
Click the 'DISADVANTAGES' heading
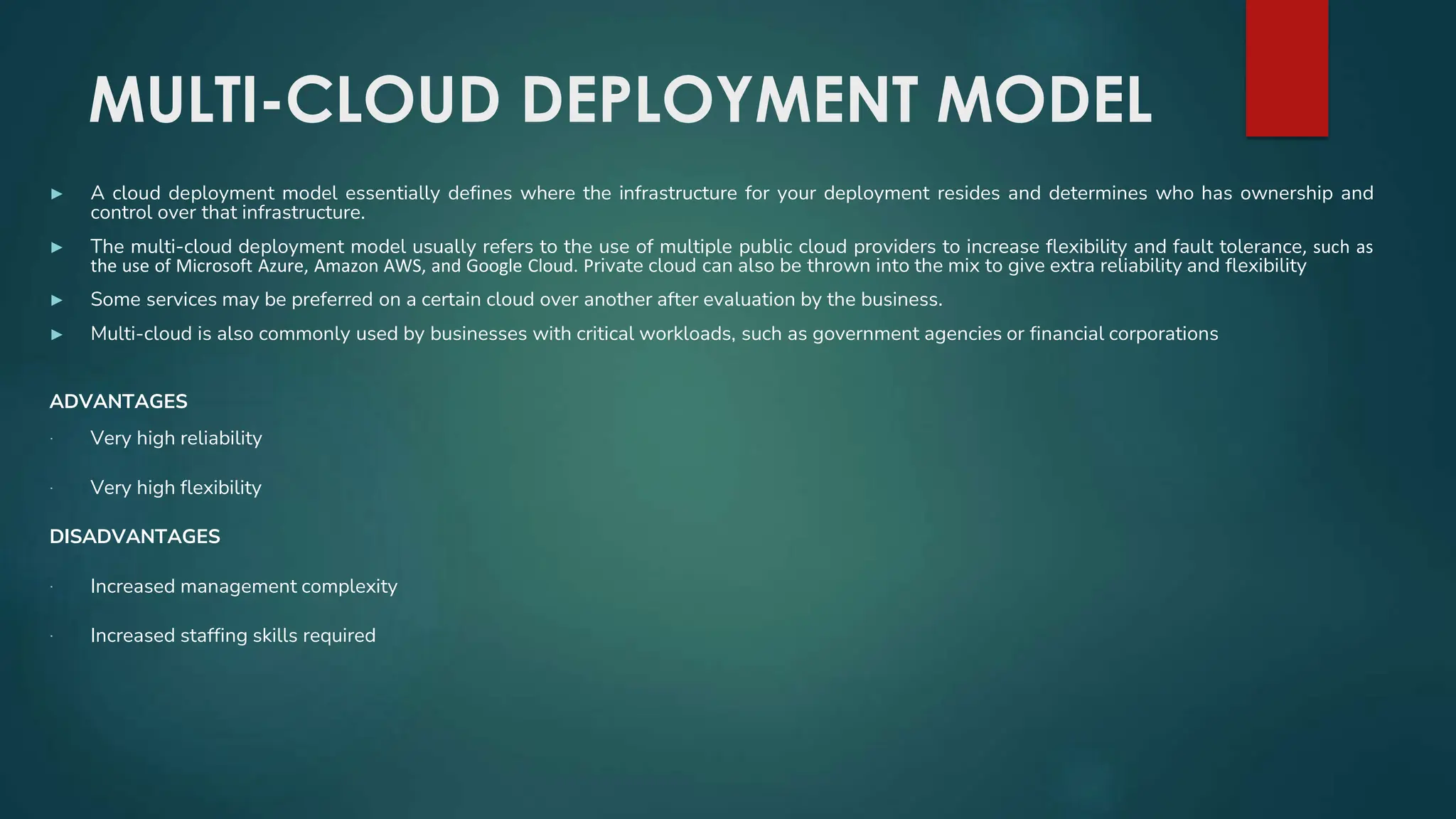point(135,537)
